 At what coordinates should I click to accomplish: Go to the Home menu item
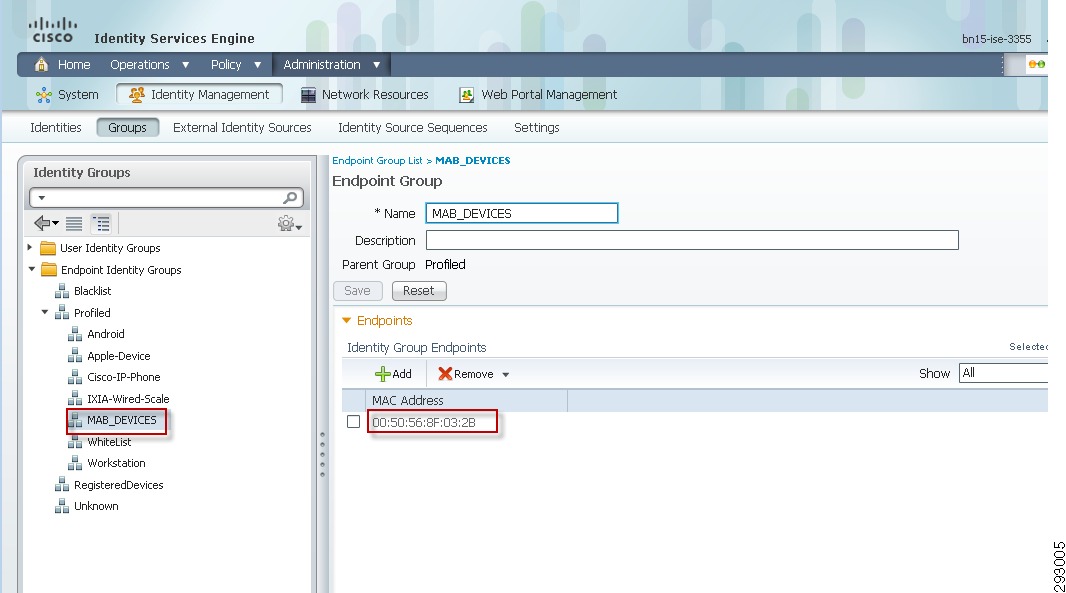click(x=74, y=65)
